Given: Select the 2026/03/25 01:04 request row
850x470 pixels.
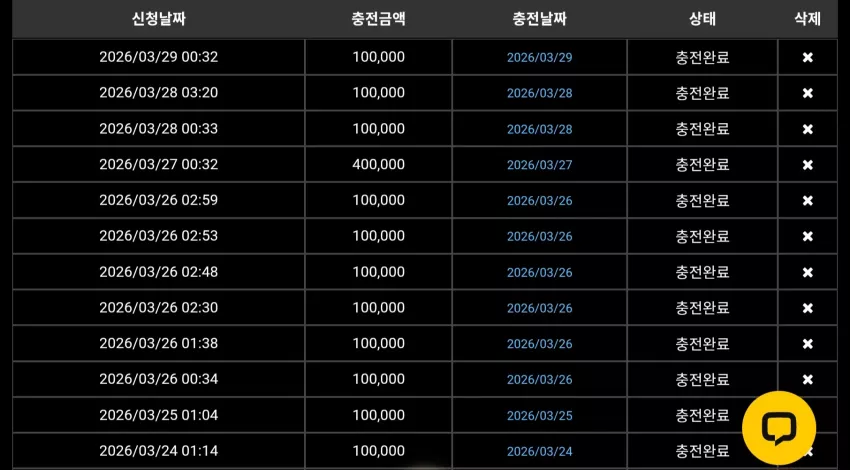Looking at the screenshot, I should 425,415.
